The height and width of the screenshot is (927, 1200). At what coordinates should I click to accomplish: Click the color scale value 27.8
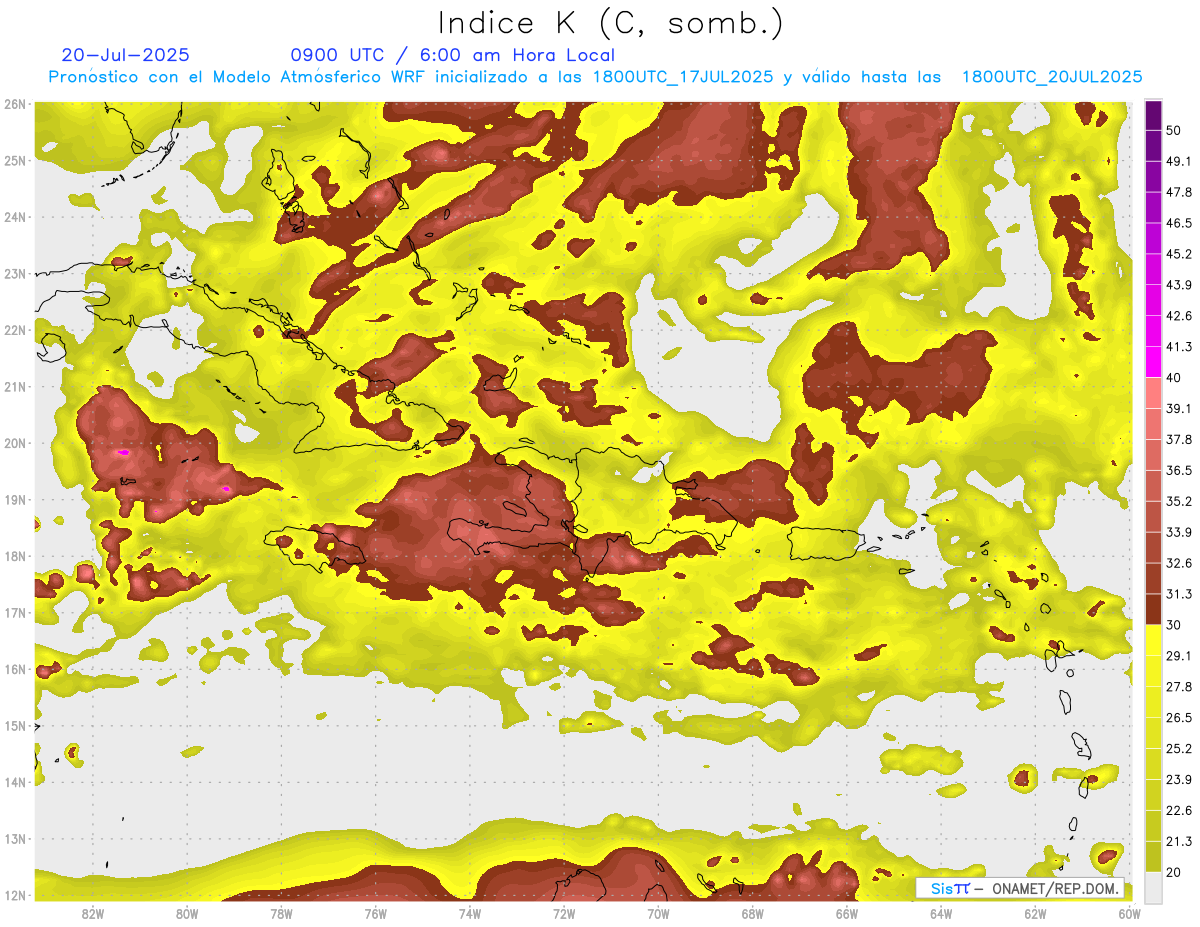tap(1179, 686)
